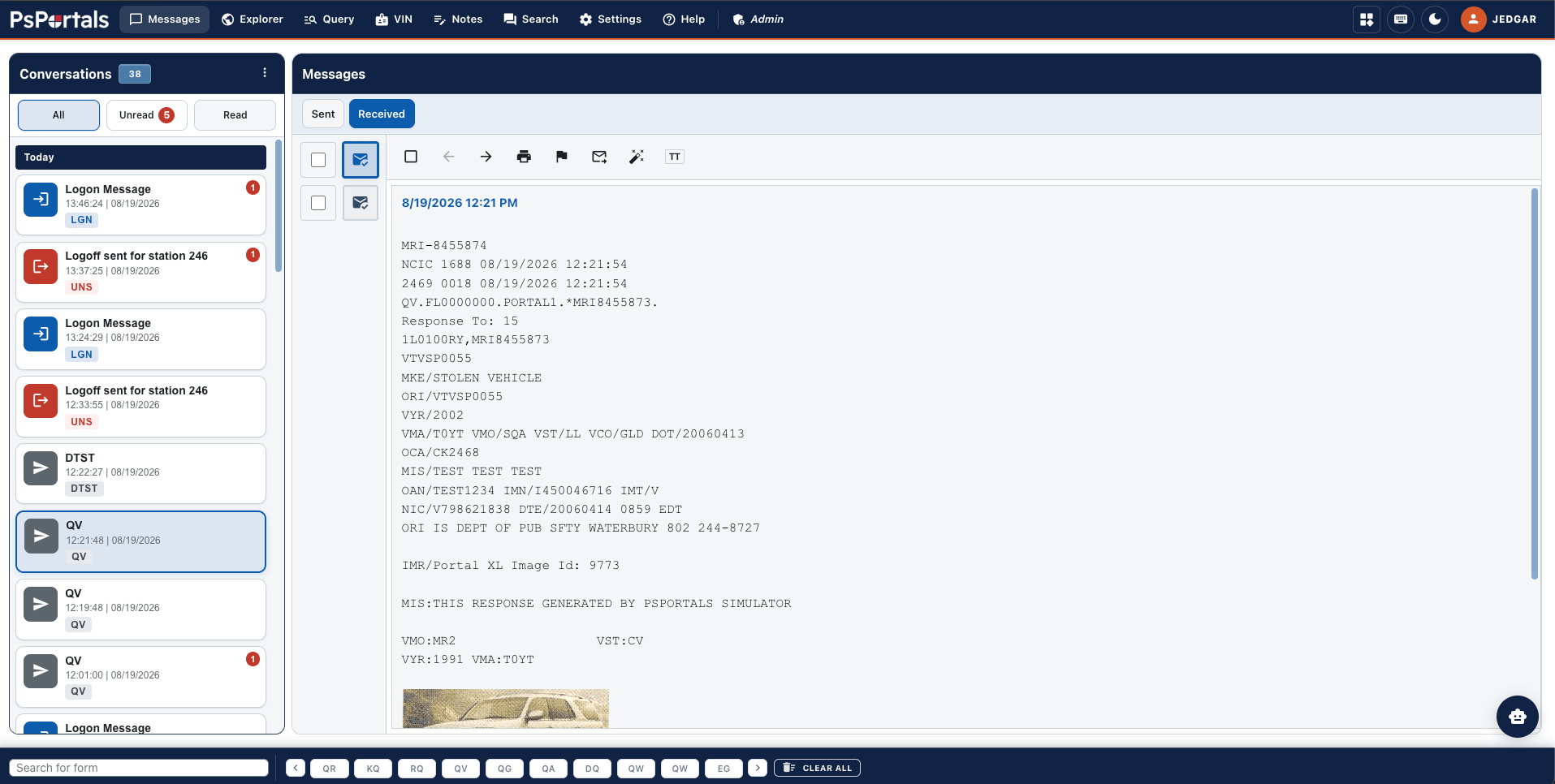Toggle text size TT icon
This screenshot has width=1555, height=784.
pyautogui.click(x=675, y=157)
